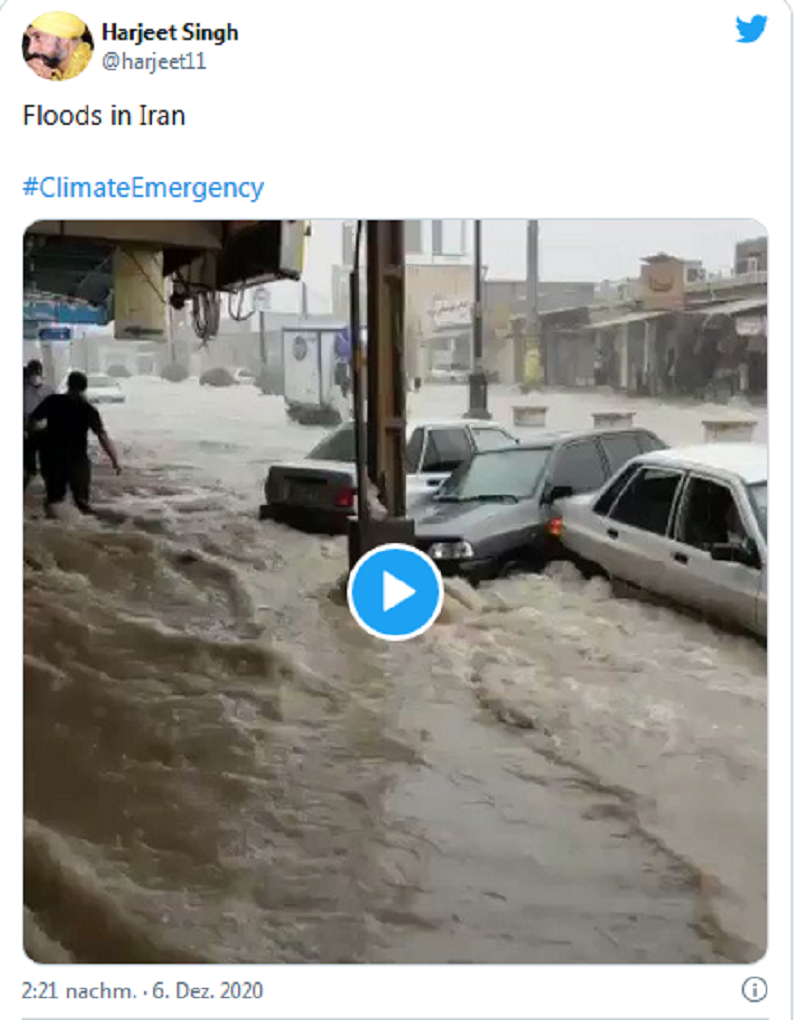Click the 2:21 nachm. timestamp

(x=78, y=991)
